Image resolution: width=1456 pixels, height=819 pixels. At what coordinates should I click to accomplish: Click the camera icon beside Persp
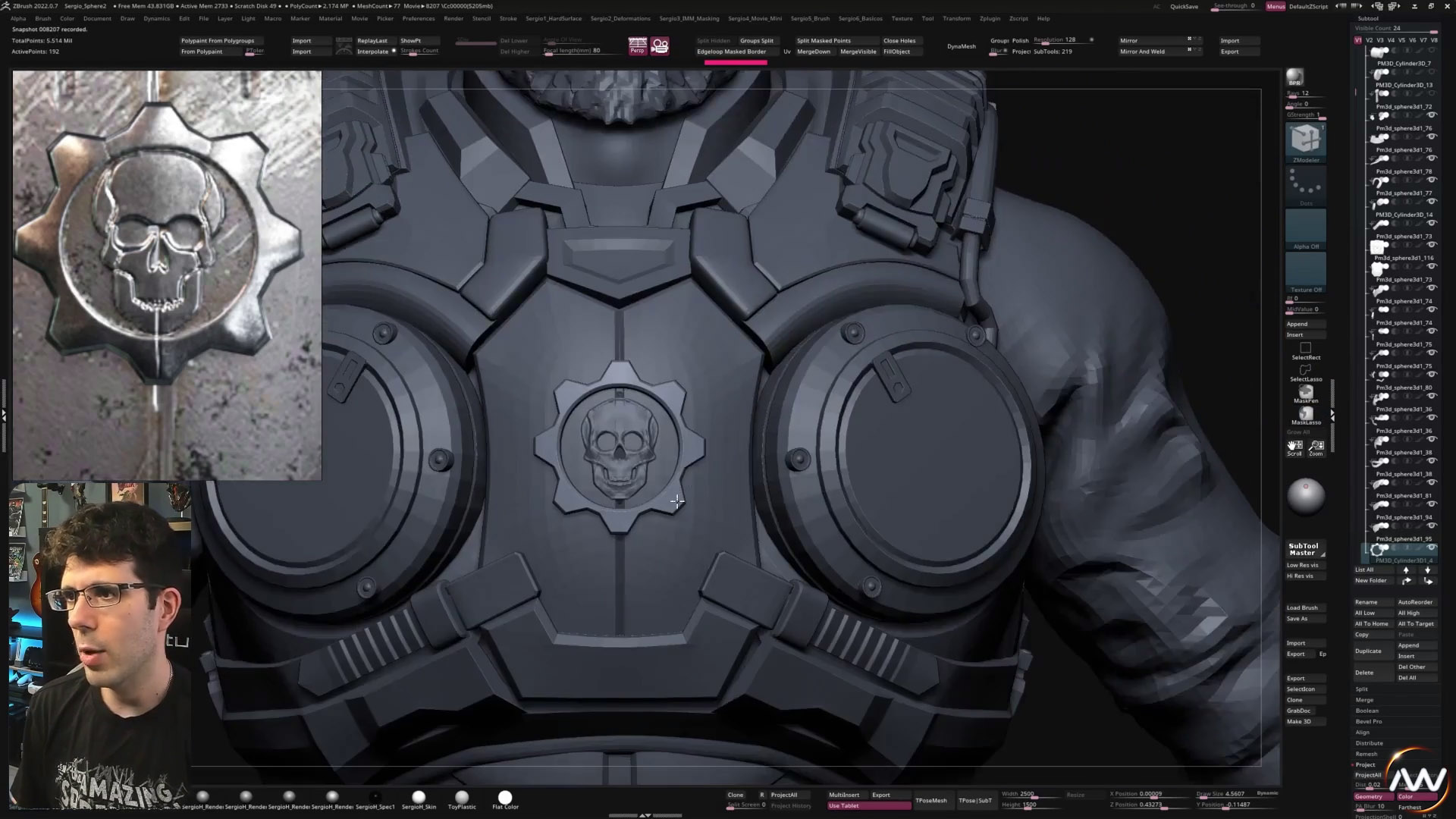[660, 46]
